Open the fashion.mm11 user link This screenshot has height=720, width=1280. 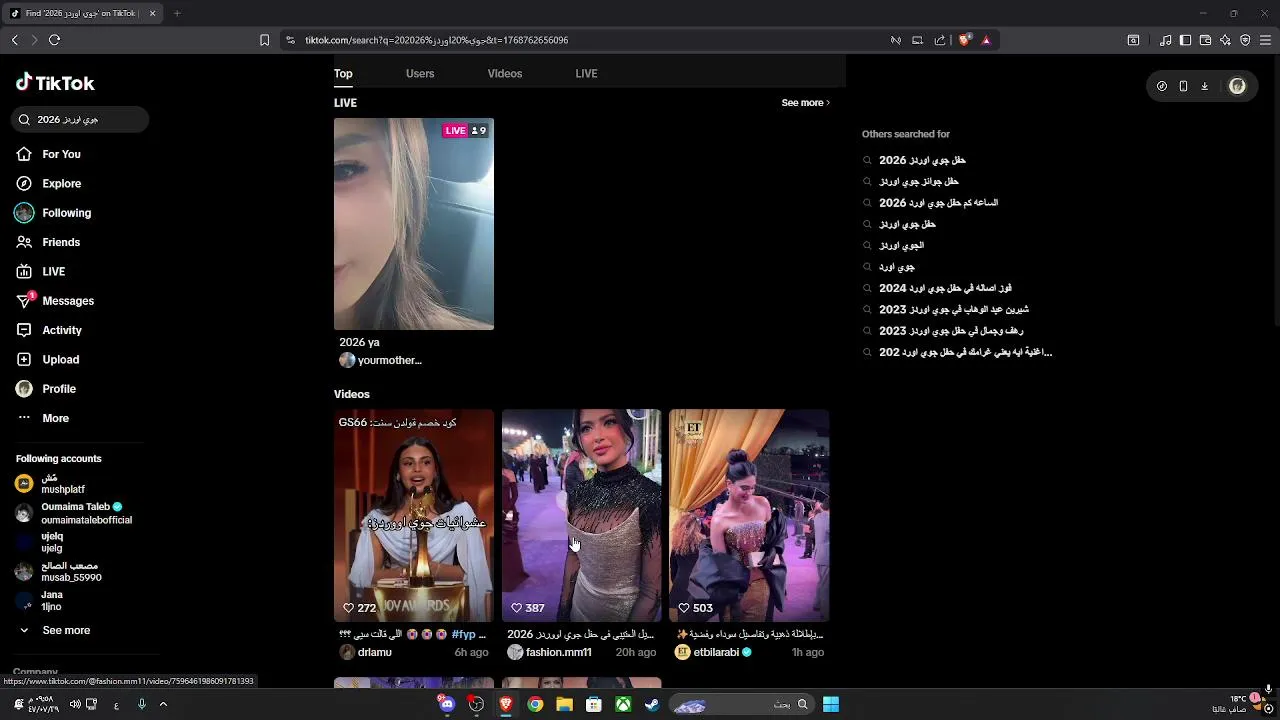click(550, 652)
